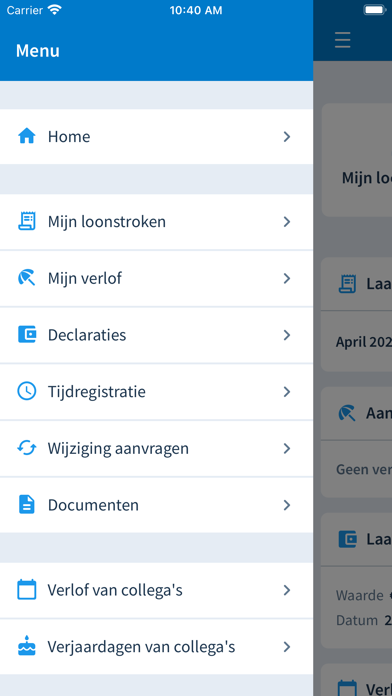Open the chevron next to Home

pyautogui.click(x=287, y=137)
